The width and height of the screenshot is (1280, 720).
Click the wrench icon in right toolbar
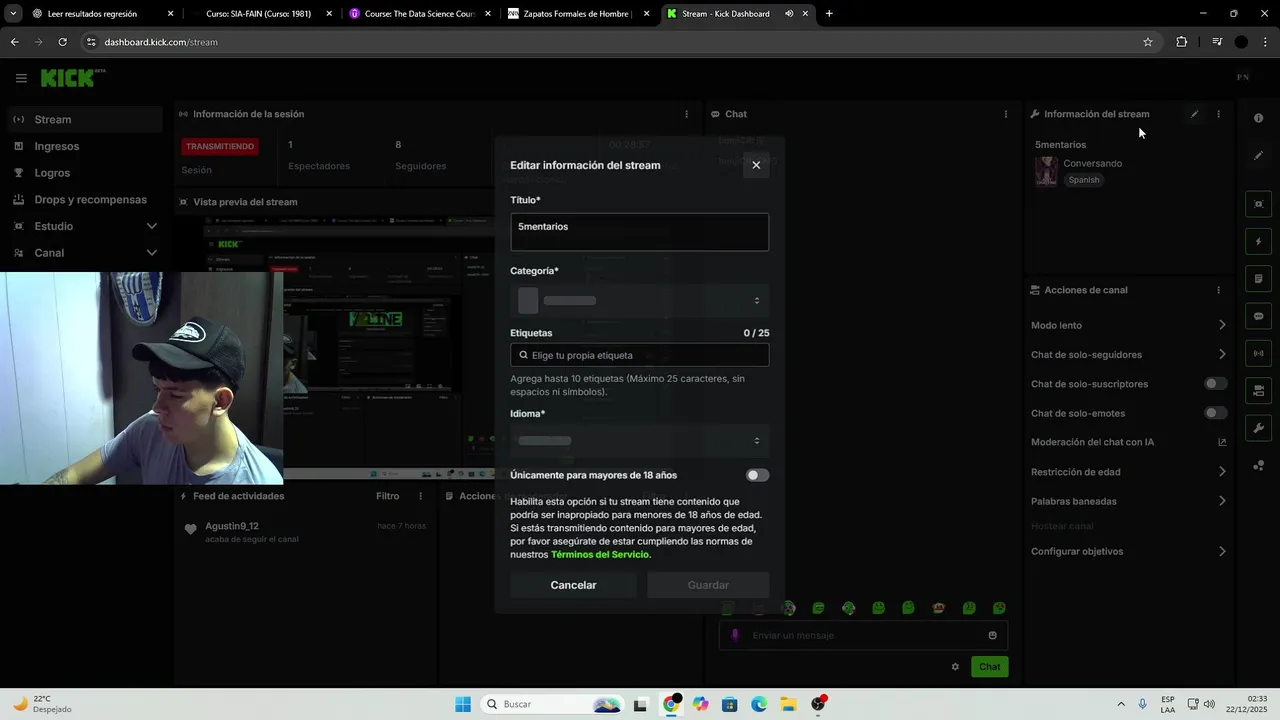point(1258,428)
